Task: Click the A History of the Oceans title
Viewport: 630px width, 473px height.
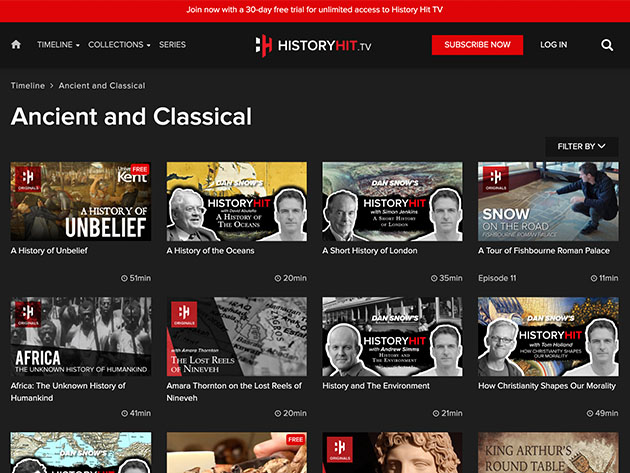Action: pyautogui.click(x=211, y=251)
